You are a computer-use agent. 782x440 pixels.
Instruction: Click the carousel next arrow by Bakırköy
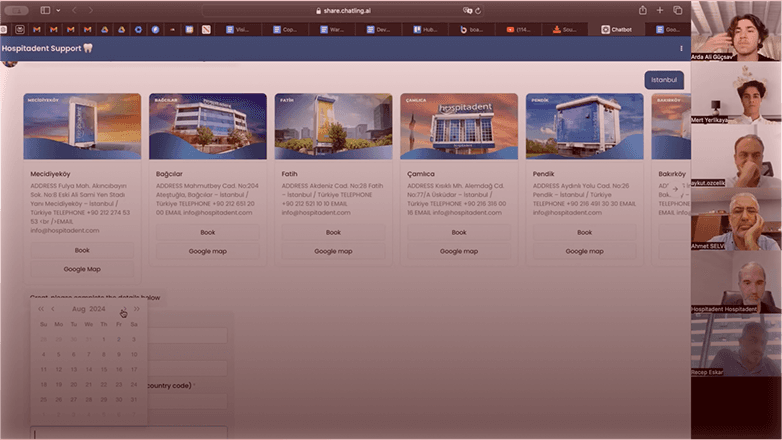pos(675,189)
